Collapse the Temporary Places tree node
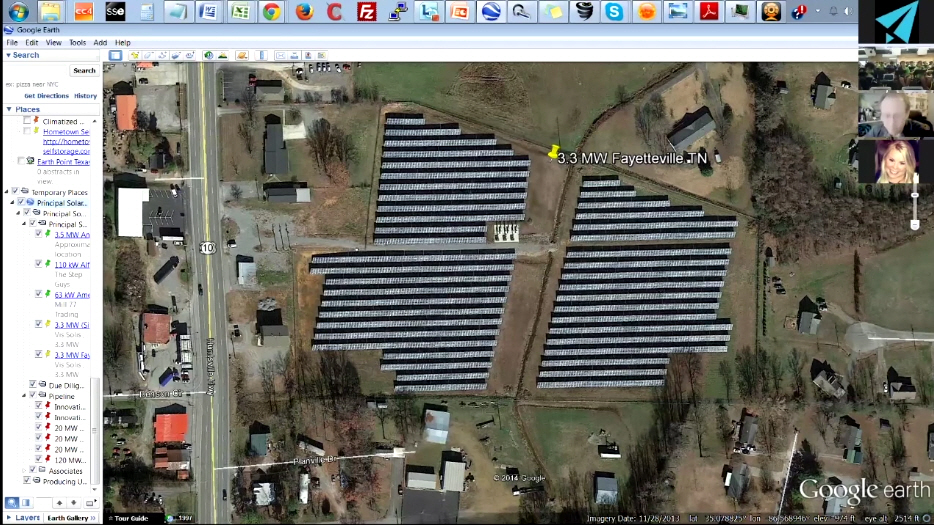The height and width of the screenshot is (525, 934). pos(7,192)
